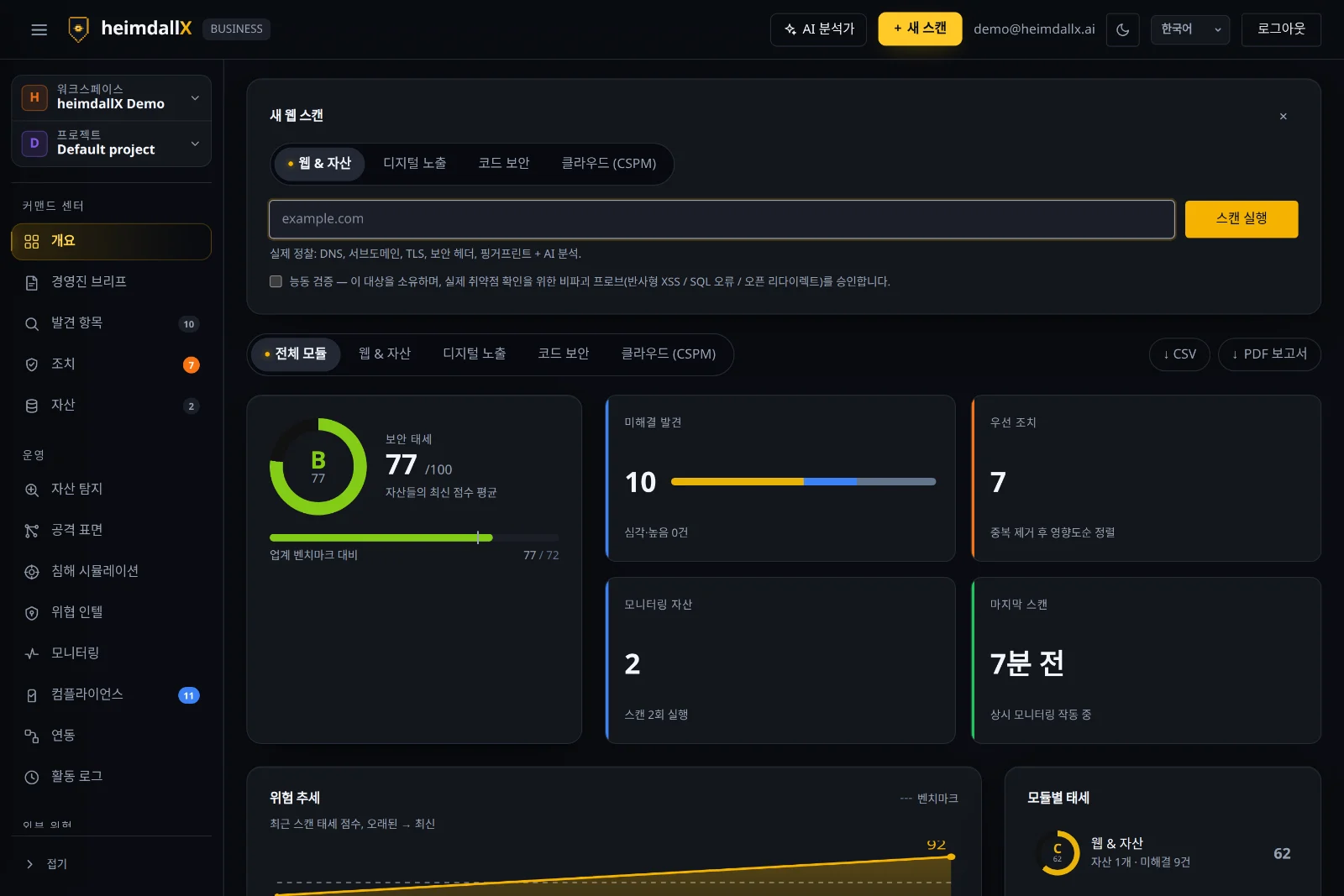Open 발견 항목 search icon
1344x896 pixels.
pyautogui.click(x=32, y=324)
